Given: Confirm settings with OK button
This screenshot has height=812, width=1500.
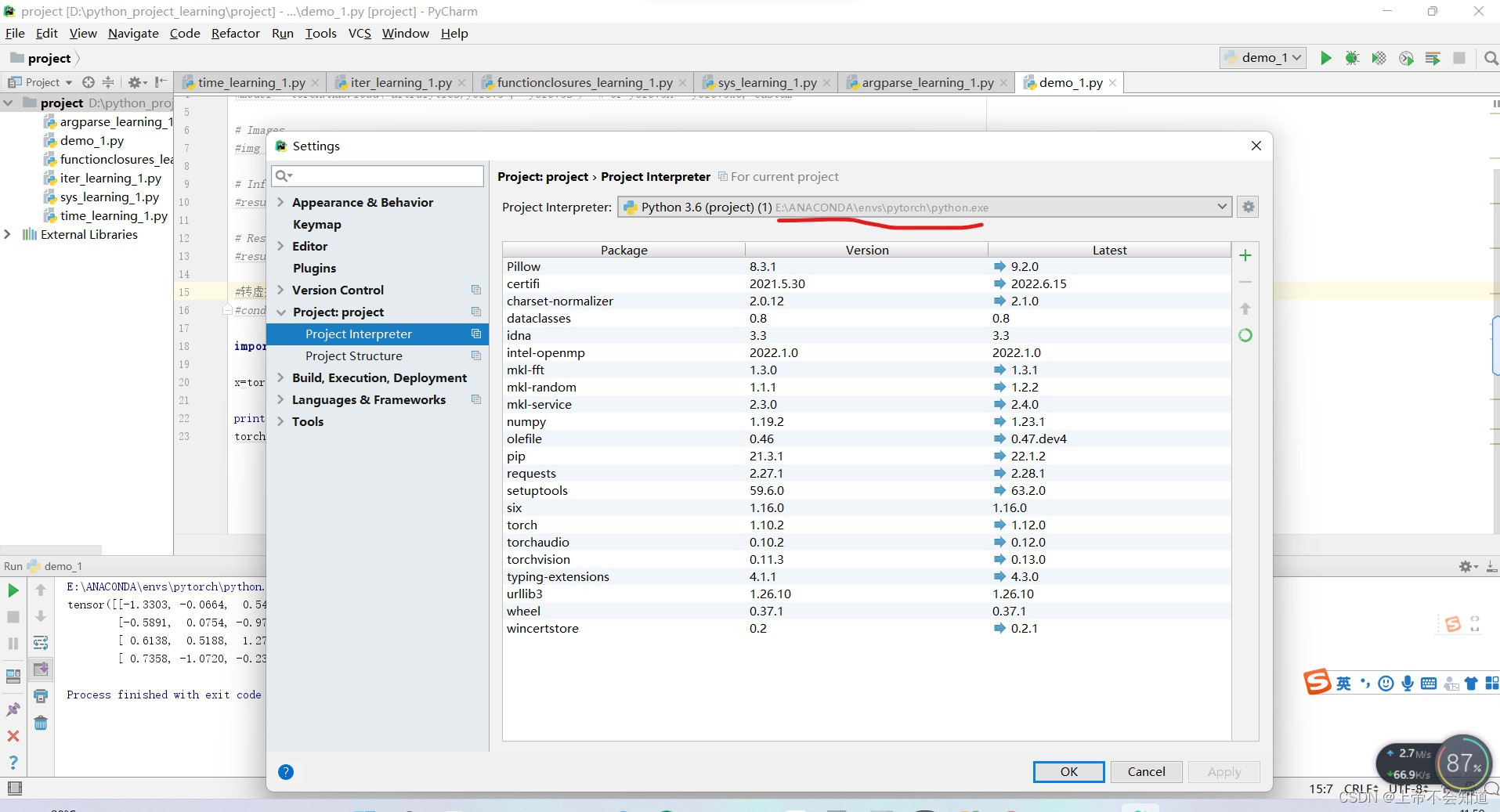Looking at the screenshot, I should coord(1068,771).
